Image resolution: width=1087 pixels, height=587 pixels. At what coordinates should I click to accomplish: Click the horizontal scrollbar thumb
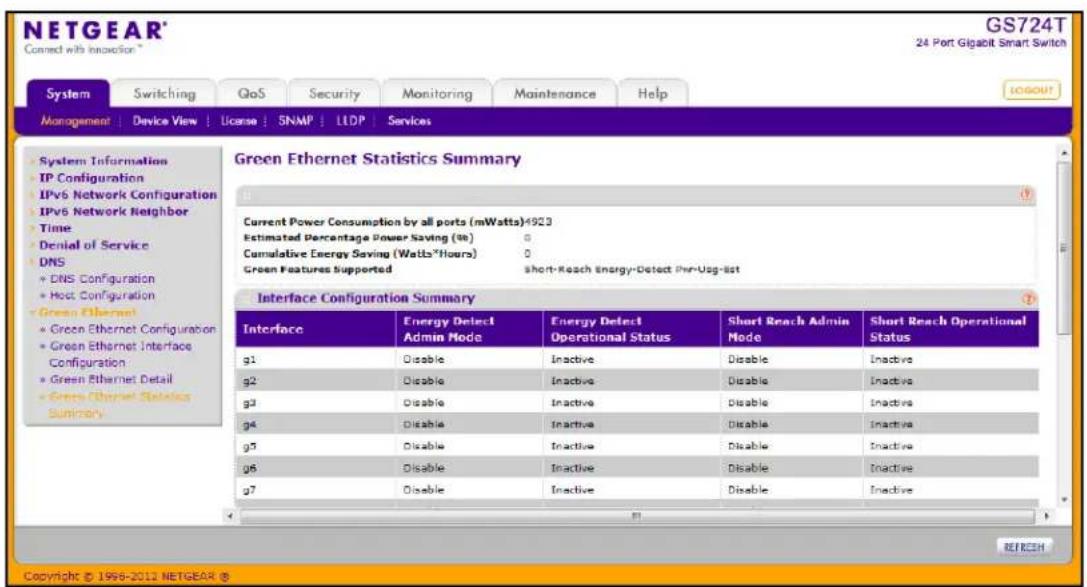(636, 516)
